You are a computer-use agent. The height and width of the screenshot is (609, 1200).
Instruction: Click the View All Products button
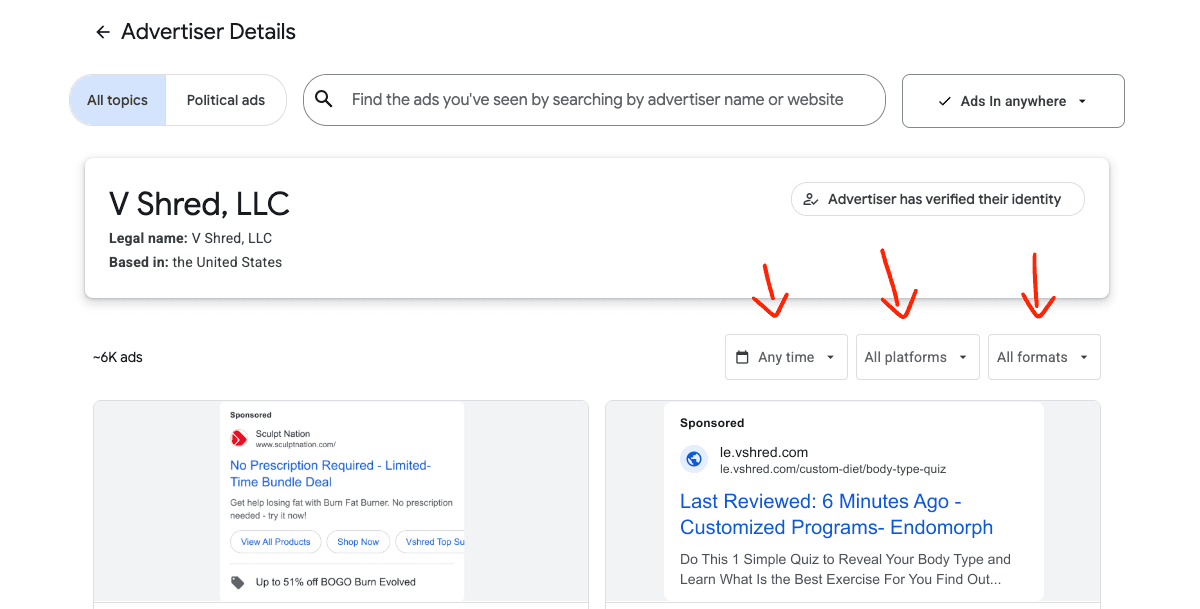click(x=275, y=541)
